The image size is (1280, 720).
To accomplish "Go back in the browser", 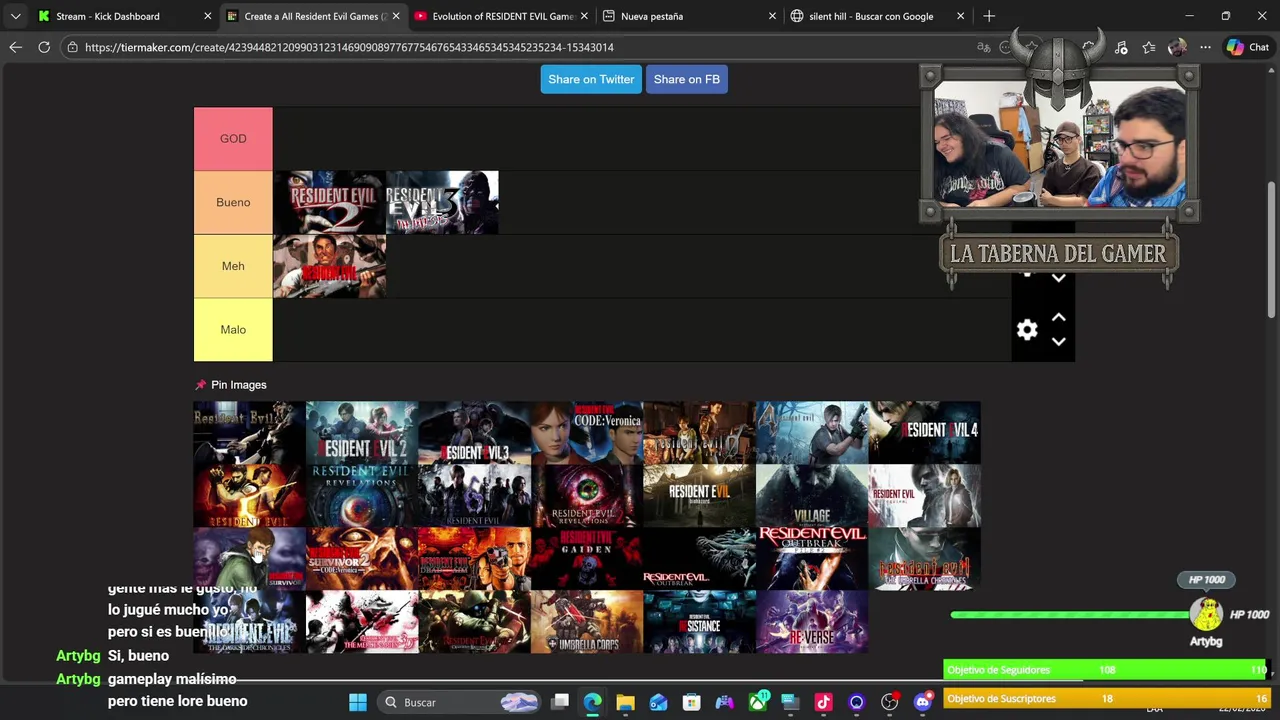I will click(15, 47).
